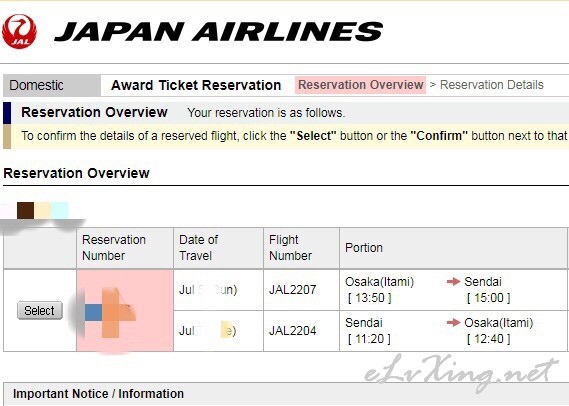Click the Award Ticket Reservation title

pos(196,85)
